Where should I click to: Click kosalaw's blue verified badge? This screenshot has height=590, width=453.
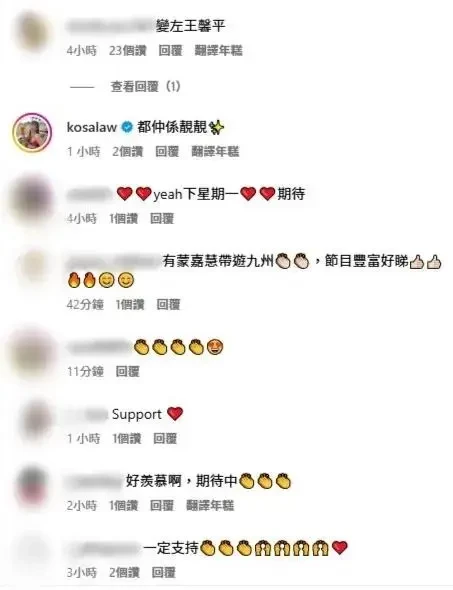pos(127,128)
